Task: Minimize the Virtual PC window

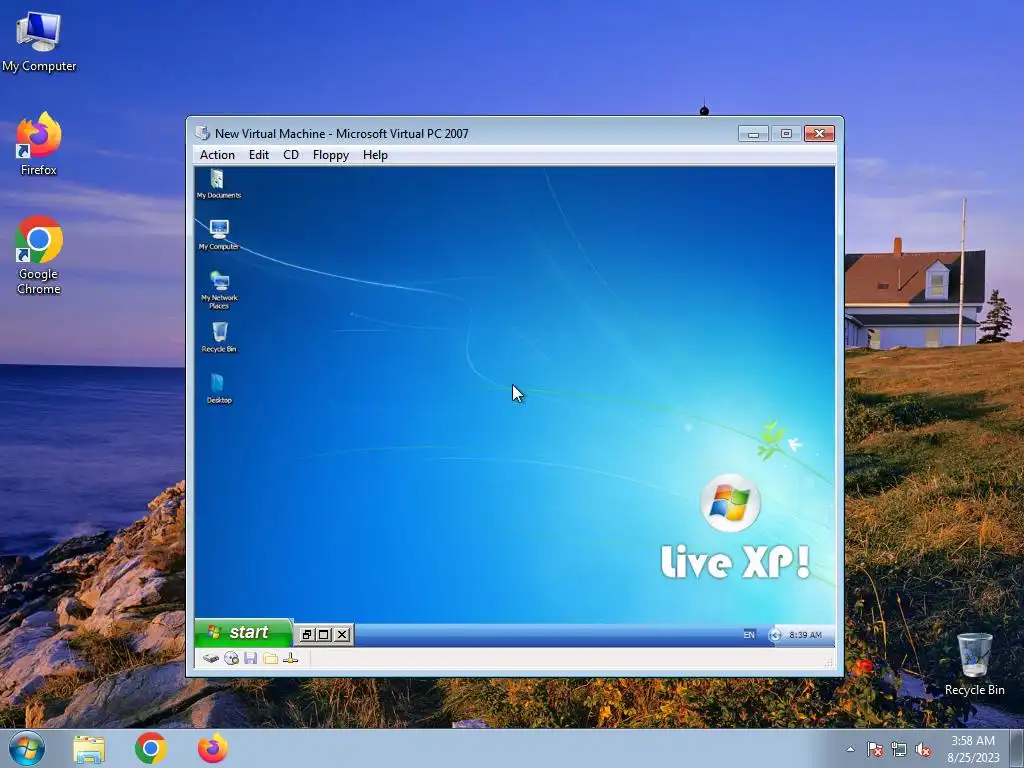Action: pyautogui.click(x=753, y=134)
